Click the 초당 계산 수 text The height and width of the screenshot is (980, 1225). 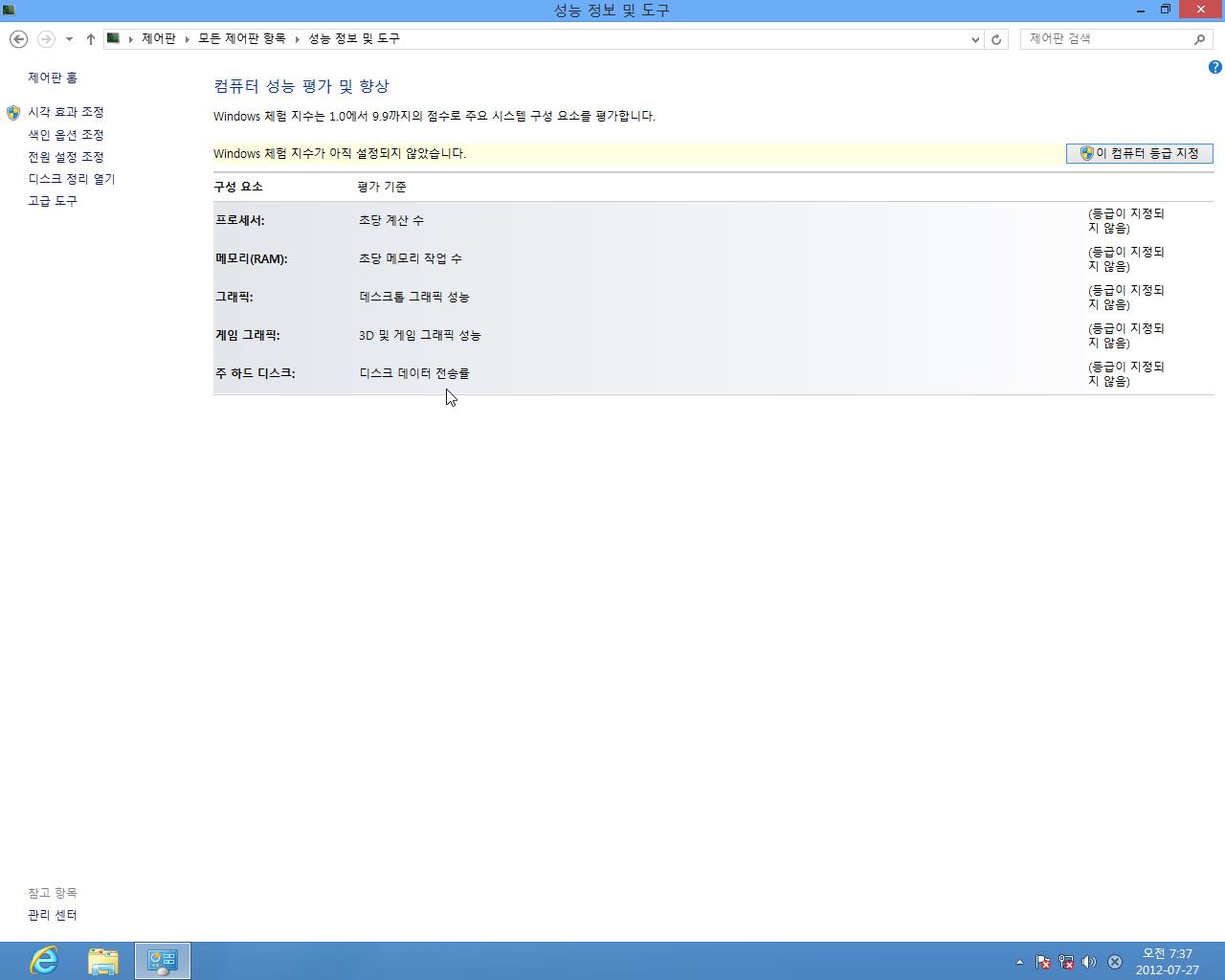pyautogui.click(x=391, y=220)
